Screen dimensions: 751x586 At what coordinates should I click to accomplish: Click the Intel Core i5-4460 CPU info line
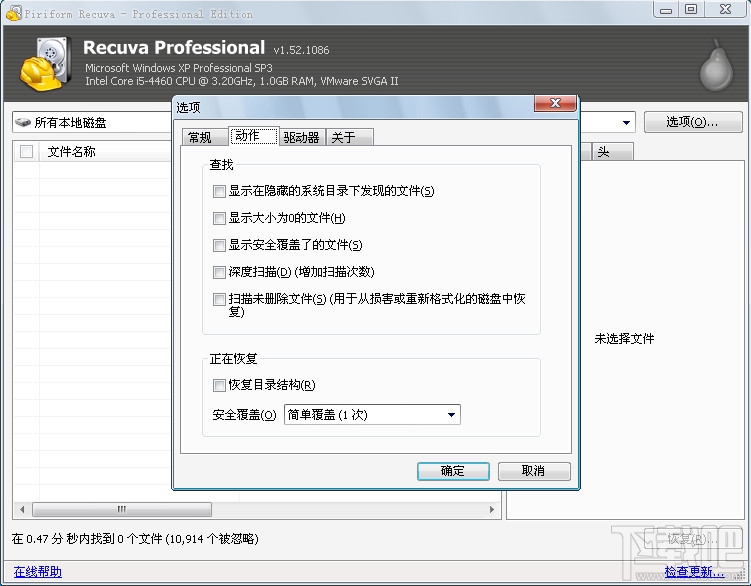[241, 81]
